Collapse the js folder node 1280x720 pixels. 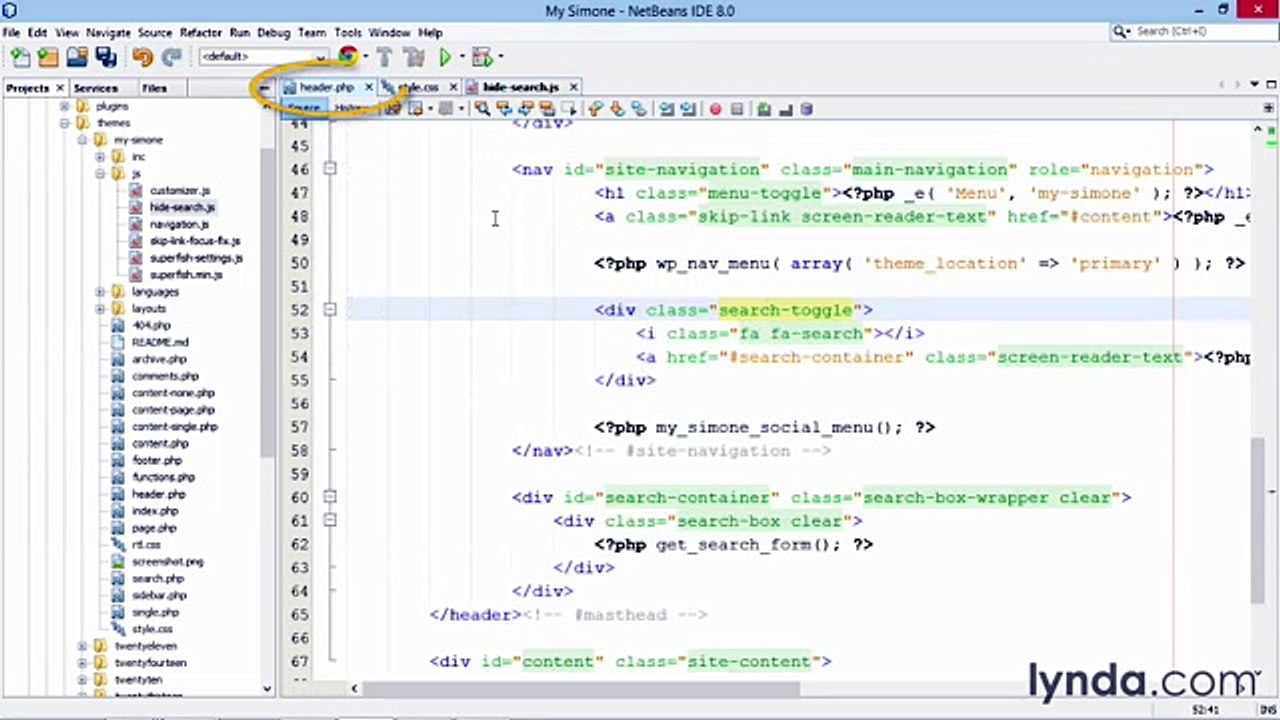click(100, 174)
